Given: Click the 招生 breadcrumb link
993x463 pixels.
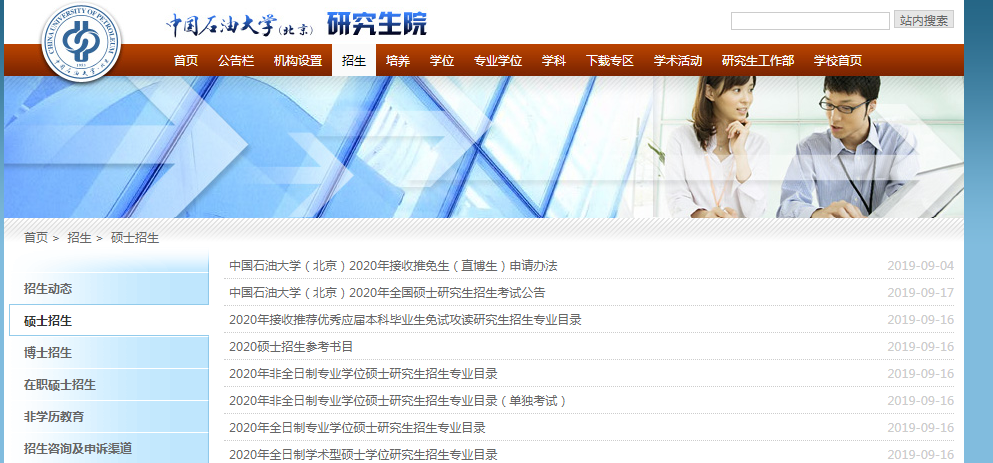Looking at the screenshot, I should (x=79, y=238).
